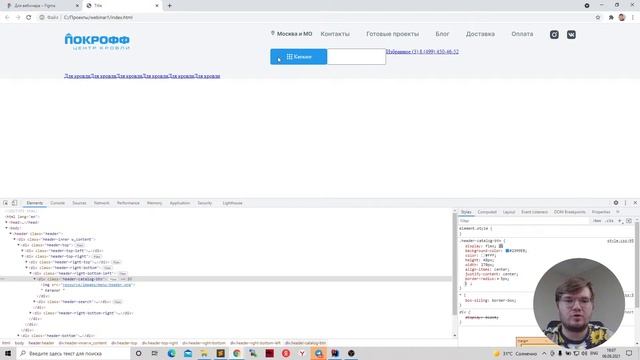Switch to the Sources tab
The width and height of the screenshot is (640, 360).
coord(79,203)
